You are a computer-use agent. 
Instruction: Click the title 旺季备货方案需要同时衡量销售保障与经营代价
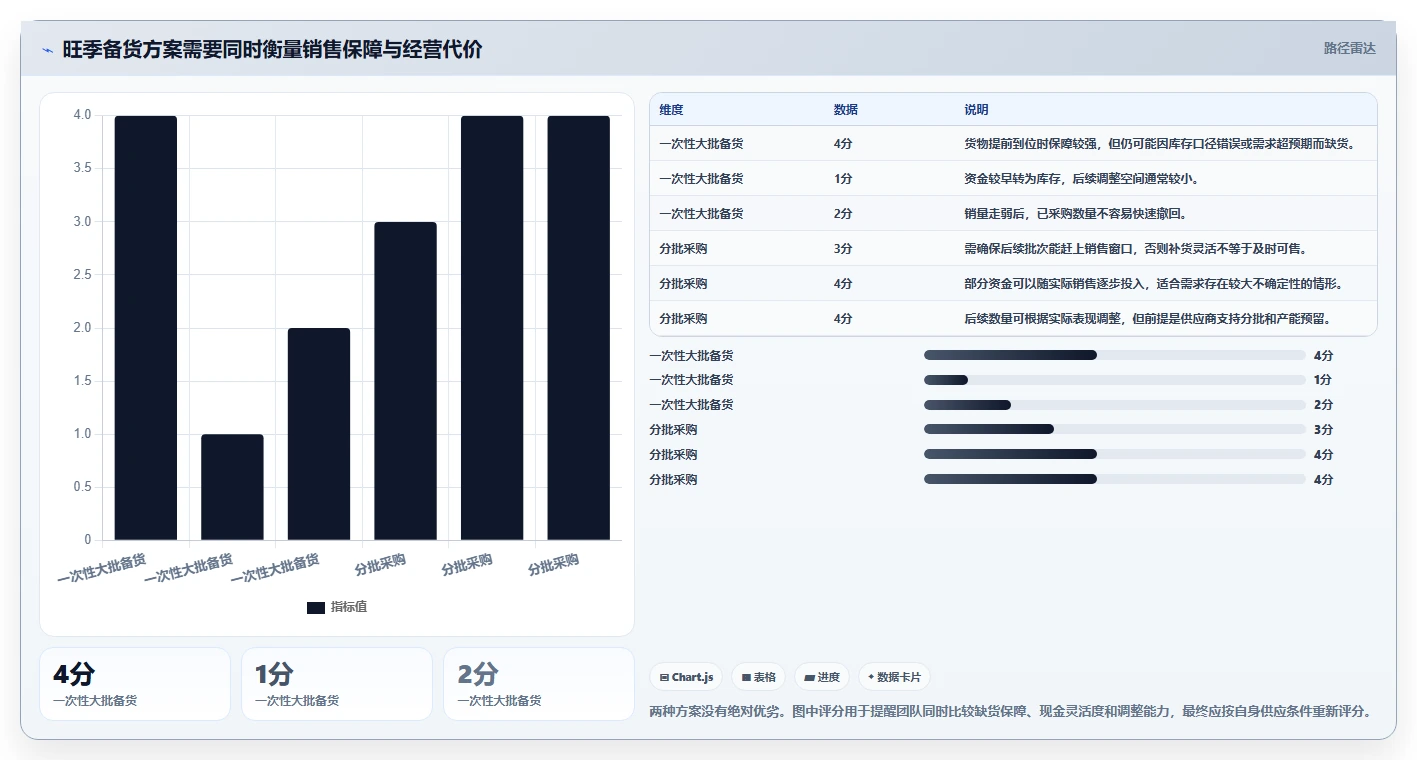click(272, 50)
